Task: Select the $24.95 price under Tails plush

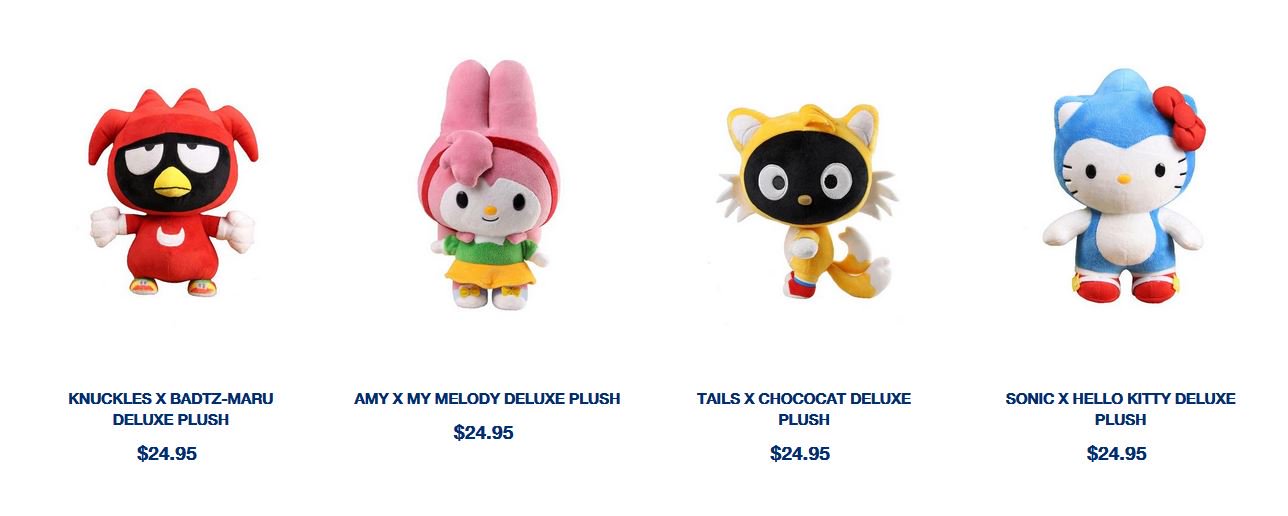Action: pyautogui.click(x=800, y=453)
